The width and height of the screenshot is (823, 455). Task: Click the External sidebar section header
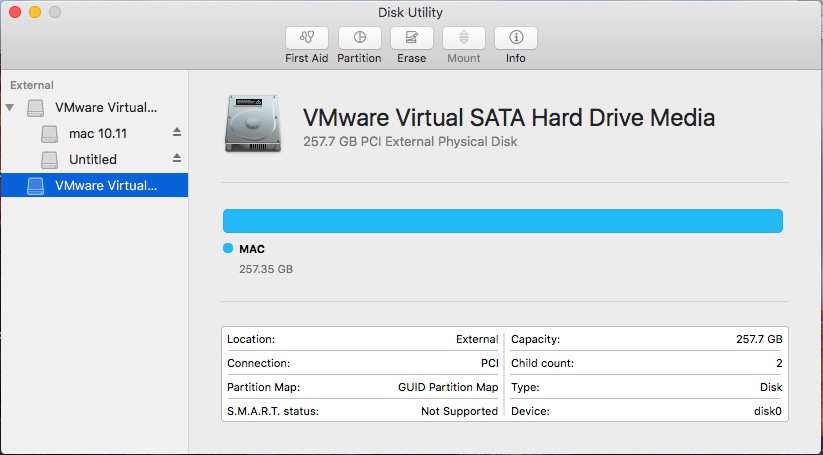tap(31, 85)
